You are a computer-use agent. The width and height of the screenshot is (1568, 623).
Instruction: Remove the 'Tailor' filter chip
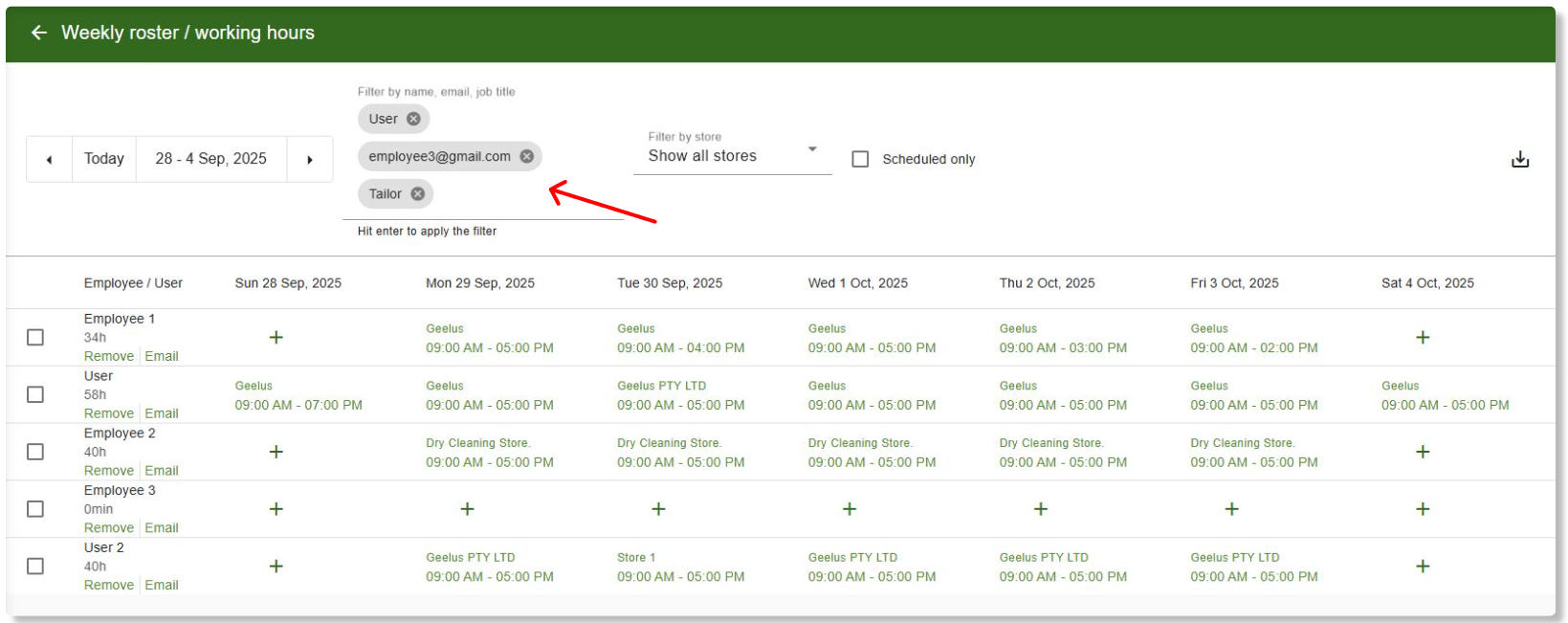coord(417,193)
